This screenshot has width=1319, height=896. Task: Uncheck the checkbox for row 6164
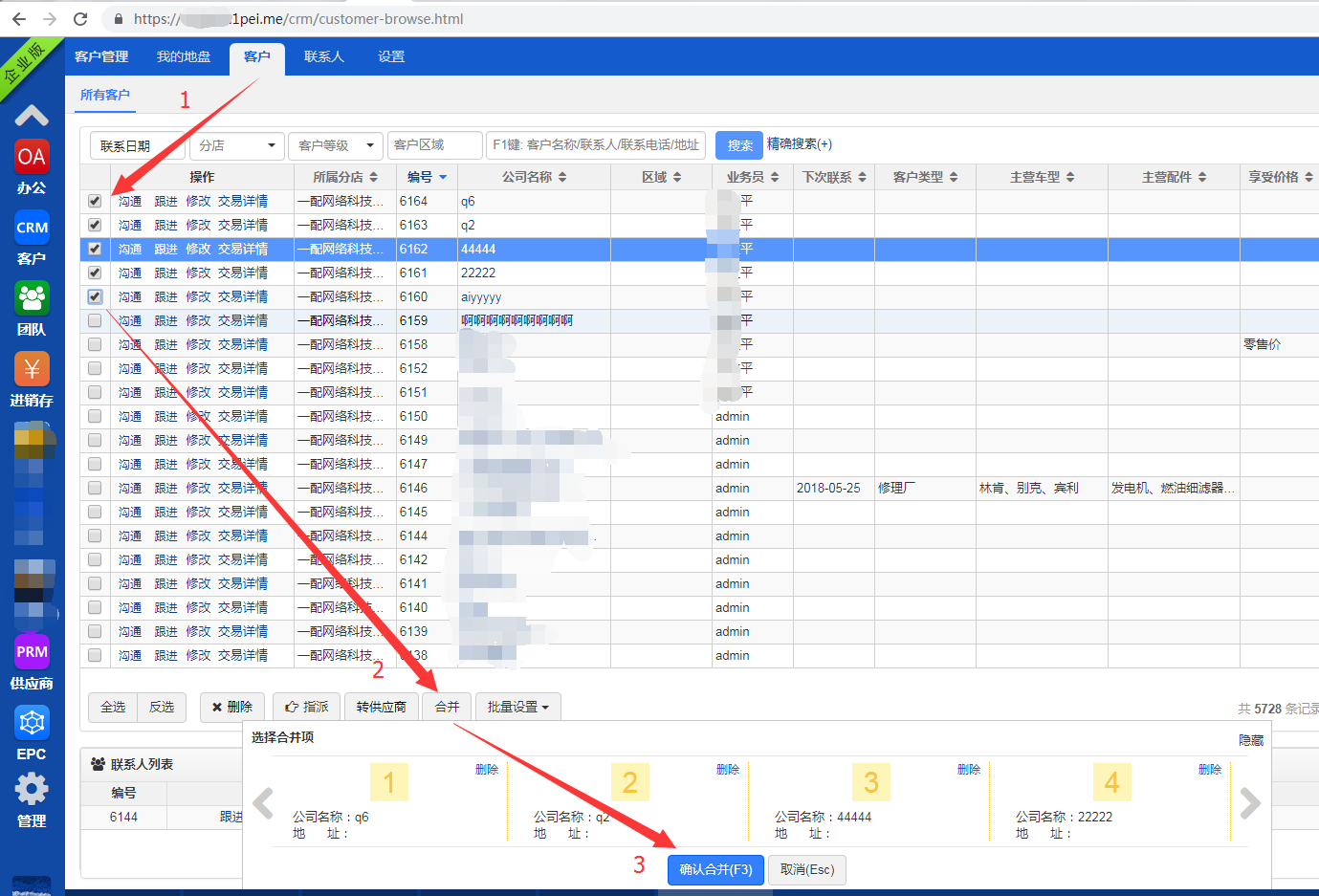click(95, 201)
